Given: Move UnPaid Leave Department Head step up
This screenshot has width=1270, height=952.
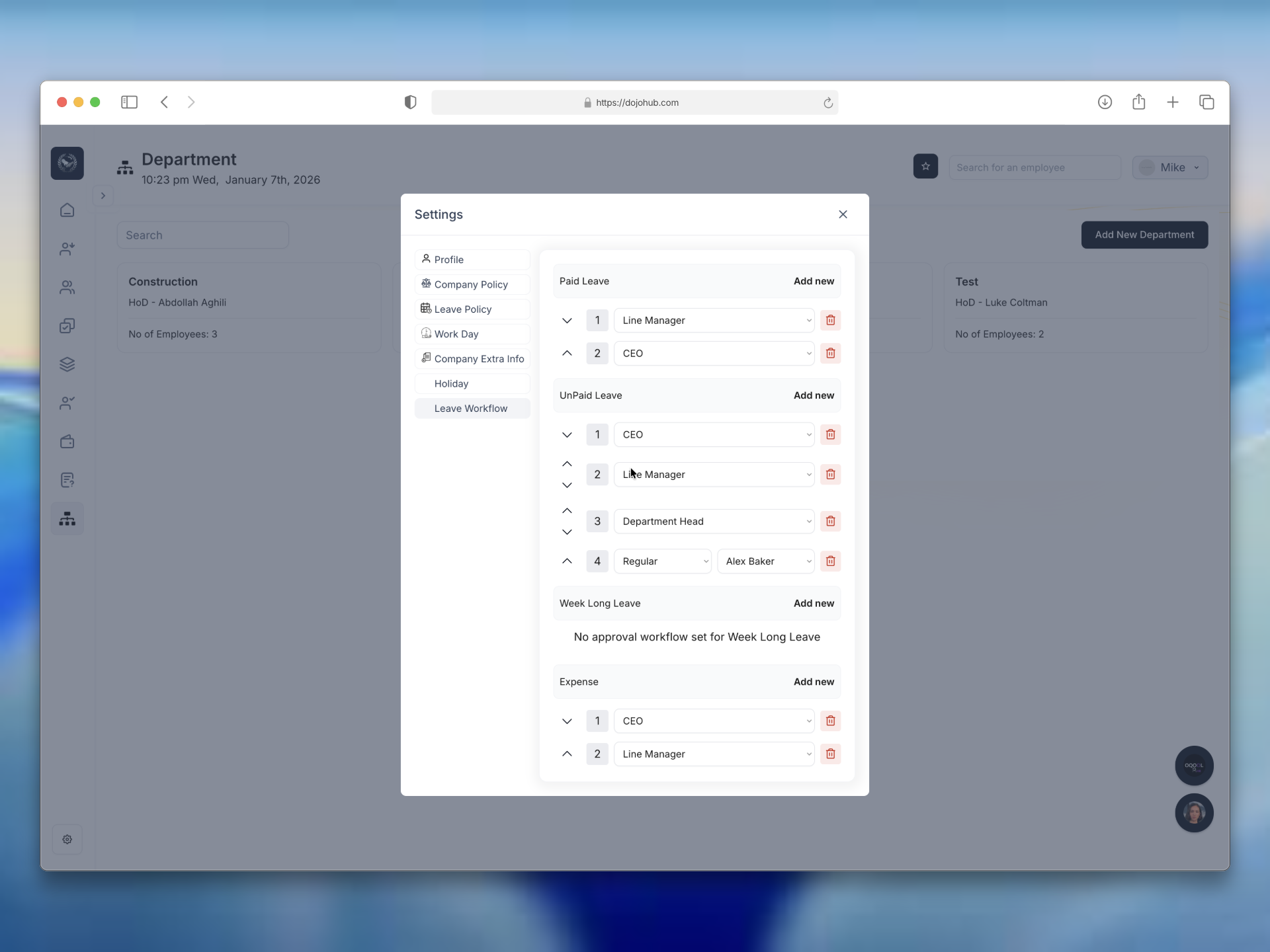Looking at the screenshot, I should coord(567,511).
